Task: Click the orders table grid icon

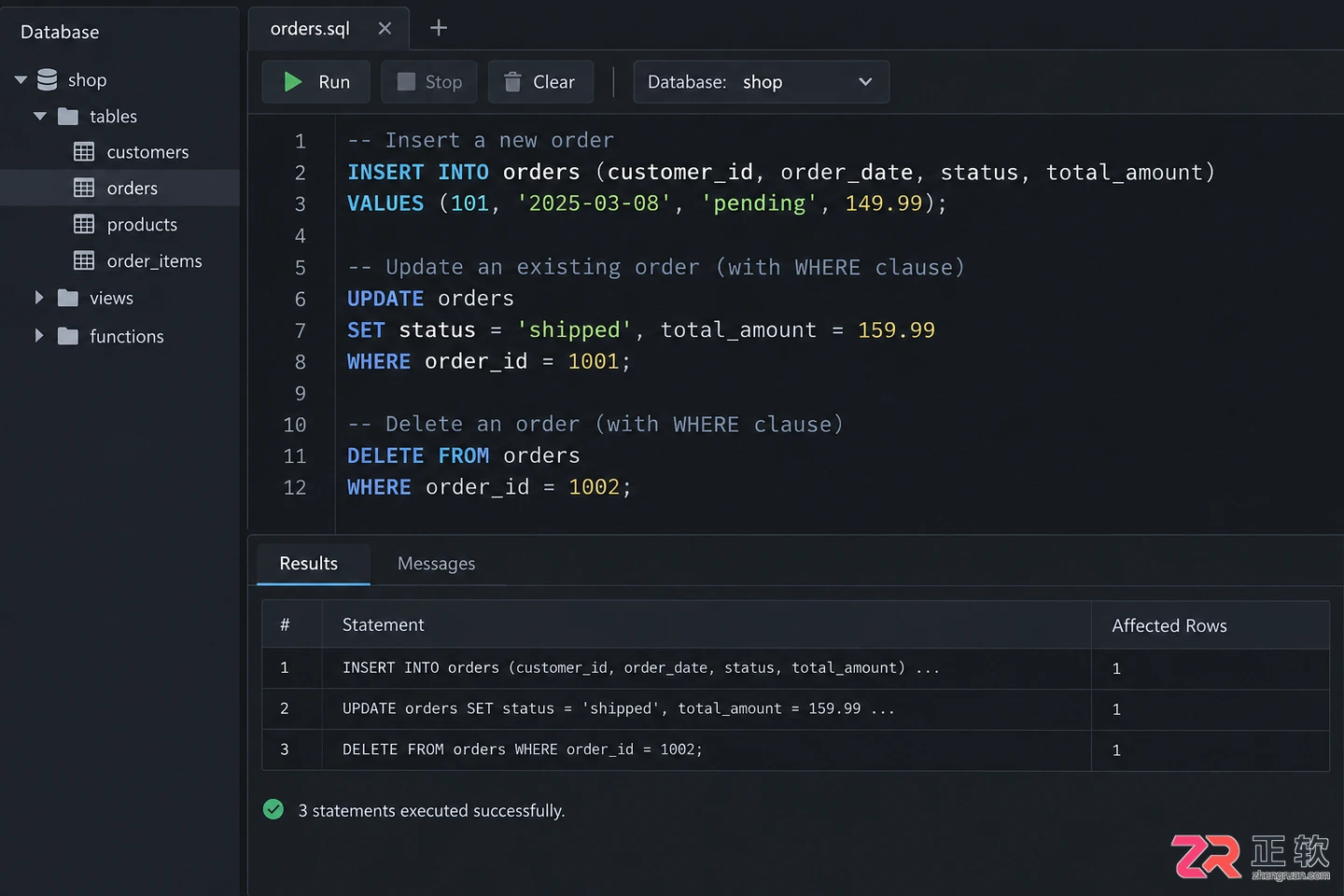Action: click(84, 189)
